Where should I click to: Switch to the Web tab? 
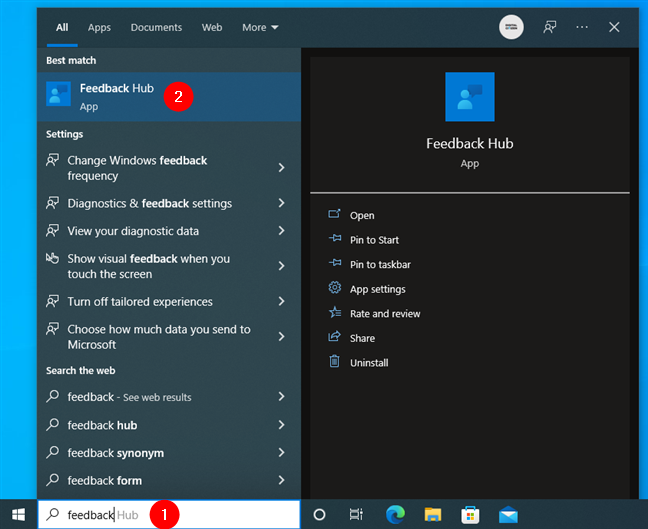[212, 28]
